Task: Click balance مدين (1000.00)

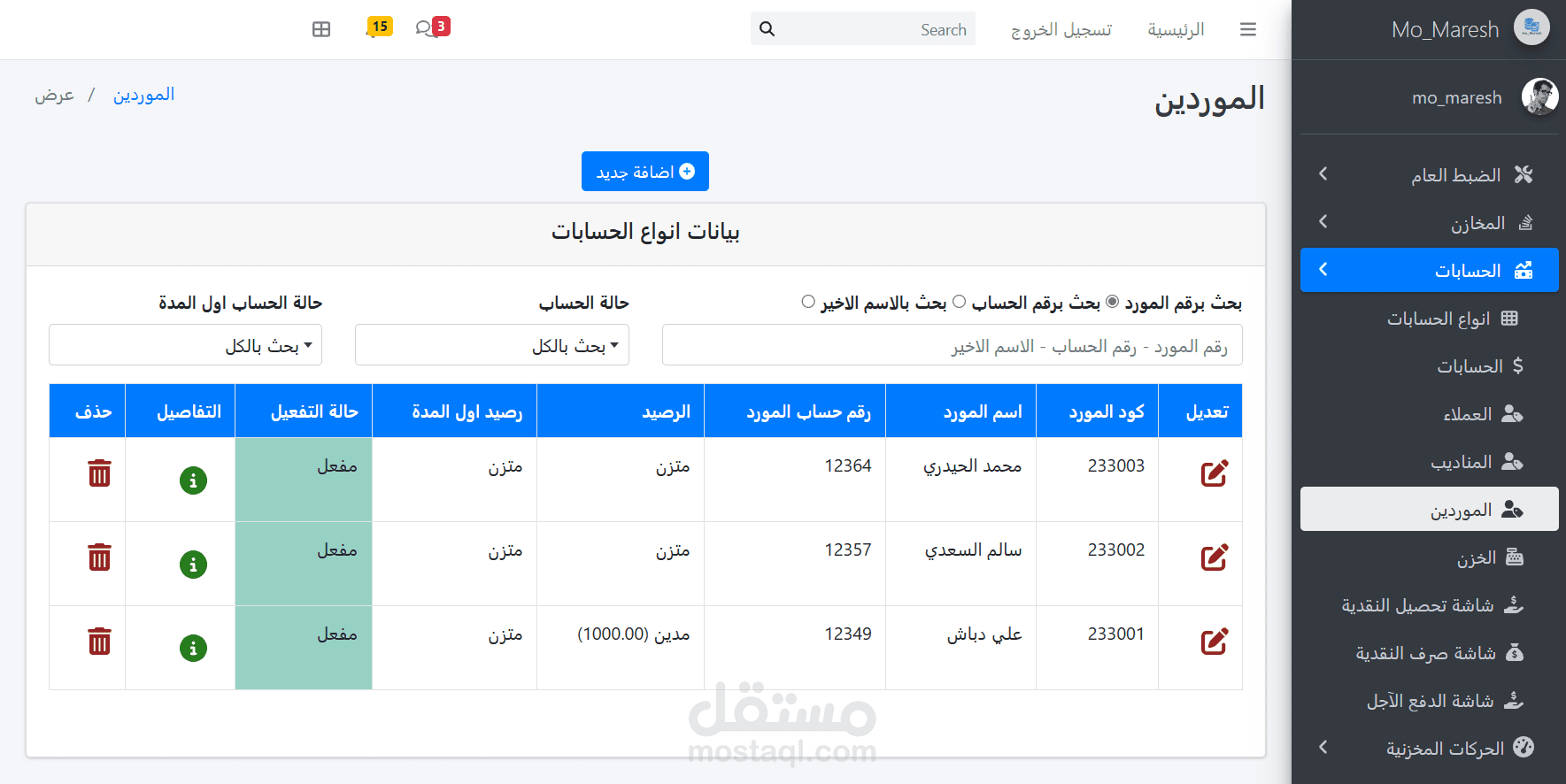Action: [634, 634]
